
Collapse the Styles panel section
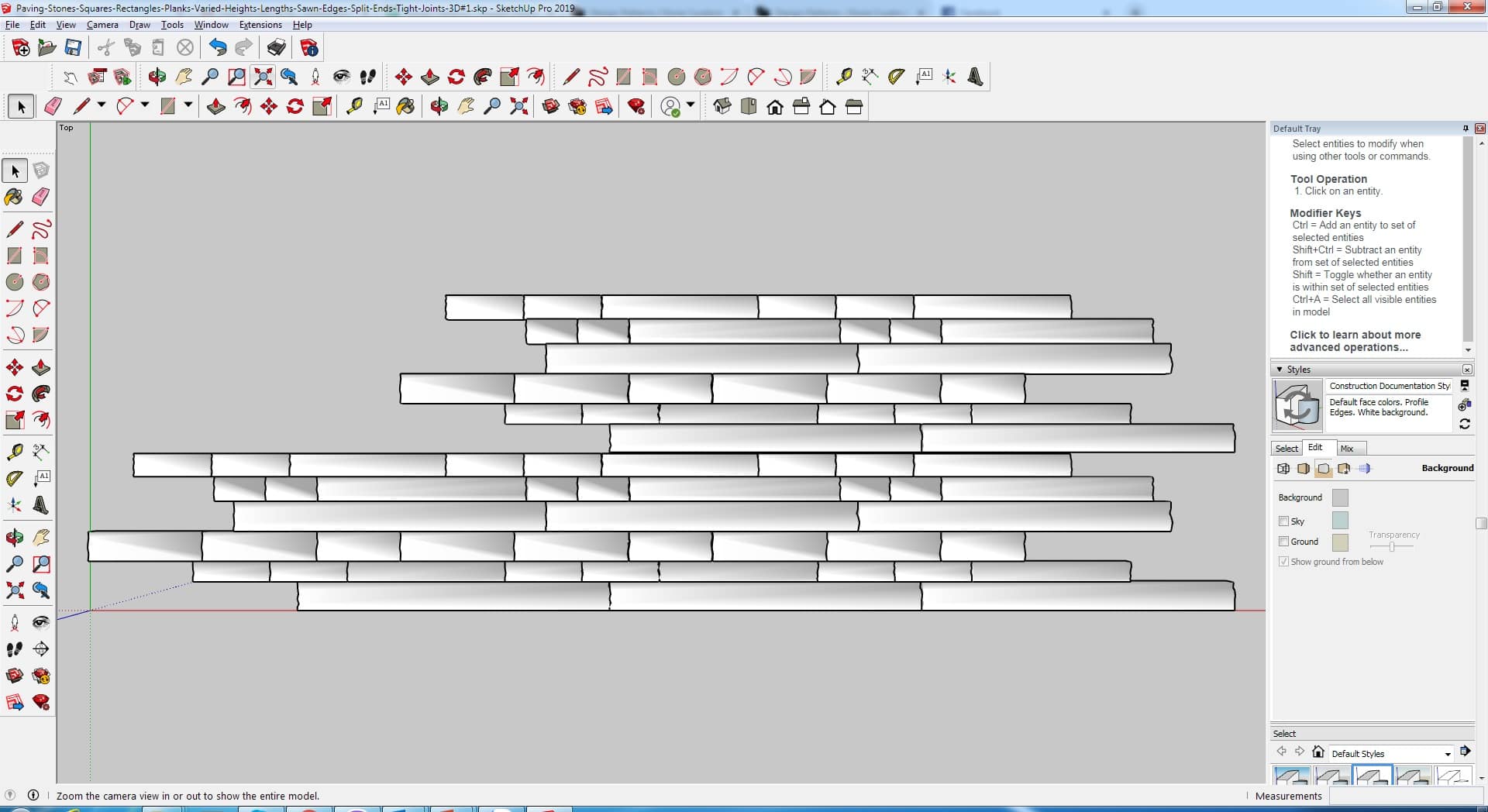(x=1280, y=370)
